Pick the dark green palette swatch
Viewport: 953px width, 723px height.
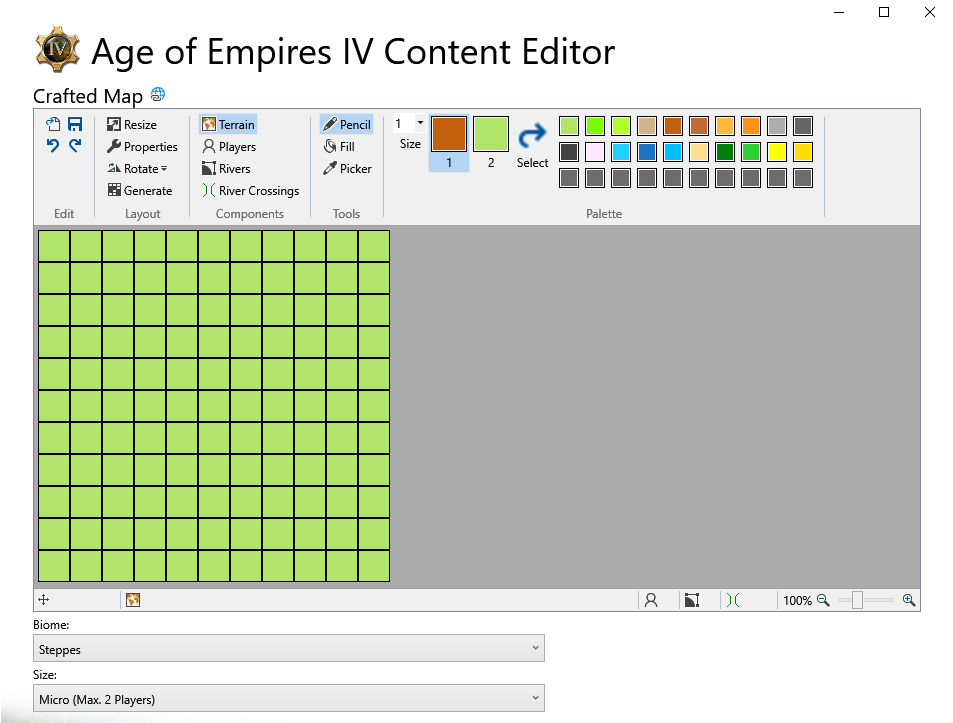724,152
